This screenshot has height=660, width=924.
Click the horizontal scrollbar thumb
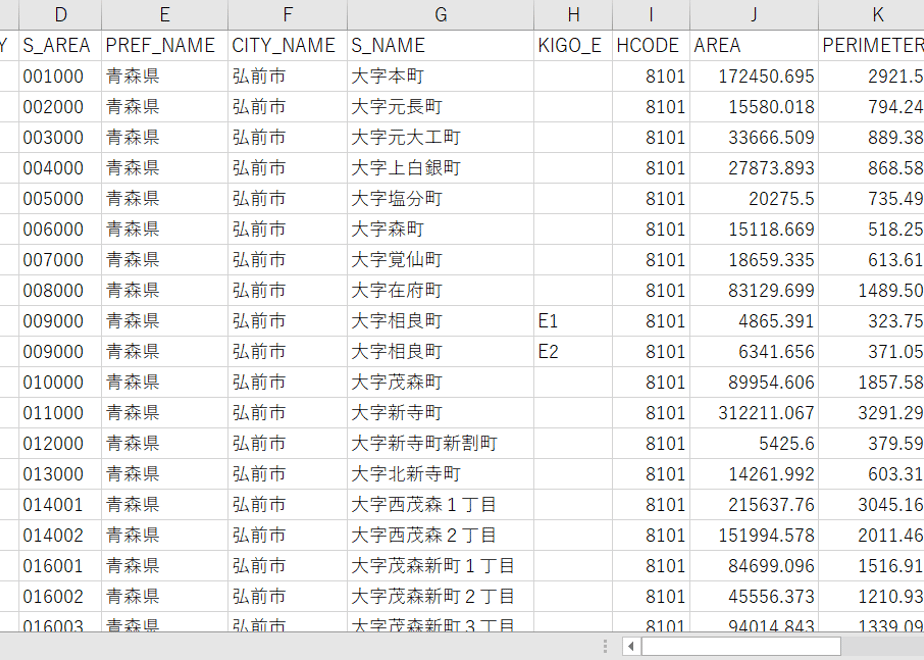[741, 646]
